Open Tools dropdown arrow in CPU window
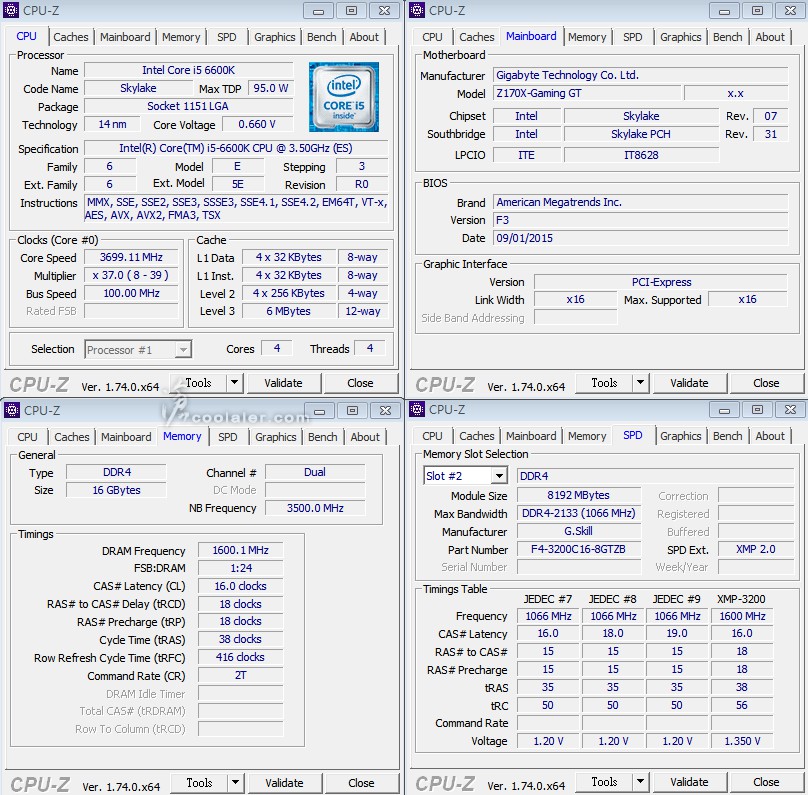The height and width of the screenshot is (795, 808). click(235, 383)
